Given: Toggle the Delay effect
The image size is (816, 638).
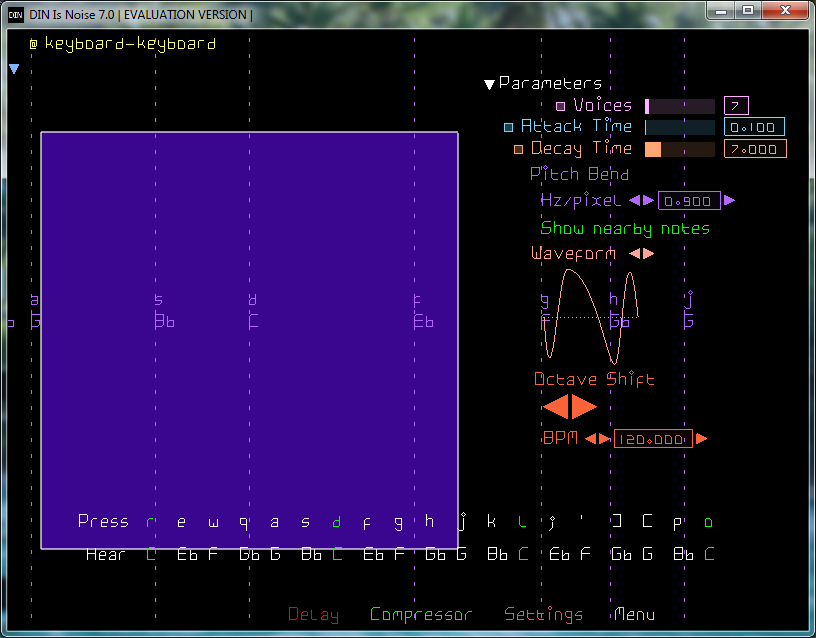Looking at the screenshot, I should point(313,614).
